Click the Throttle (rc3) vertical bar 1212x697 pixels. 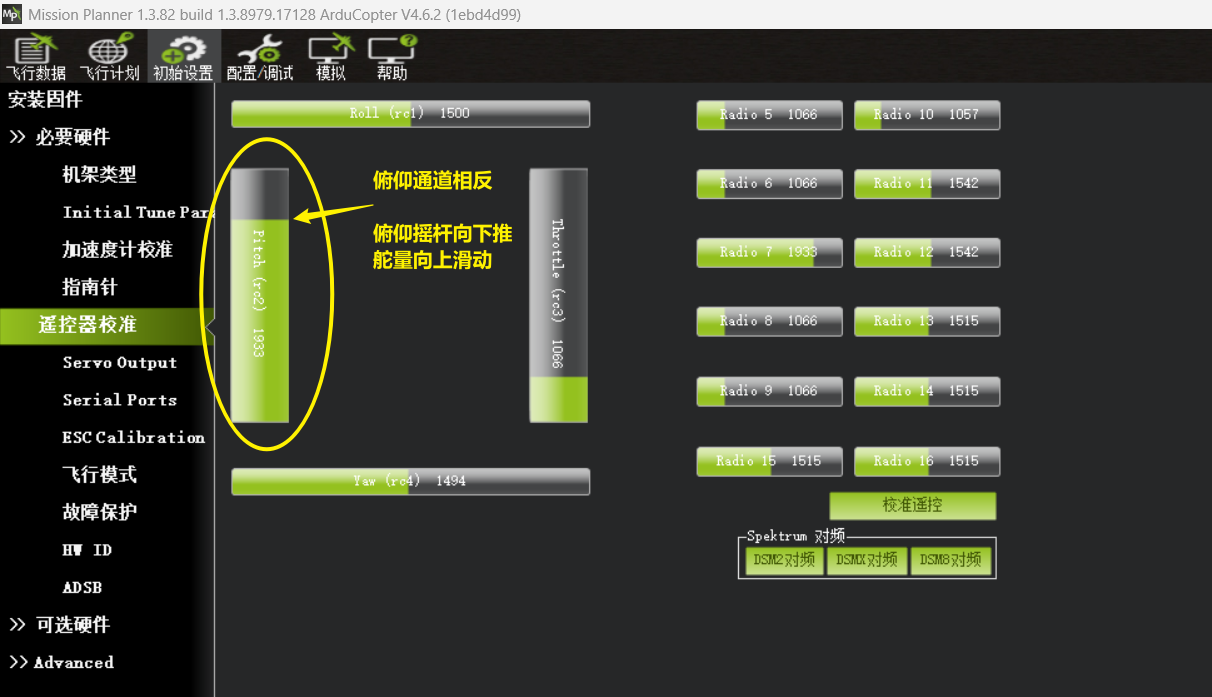[558, 295]
